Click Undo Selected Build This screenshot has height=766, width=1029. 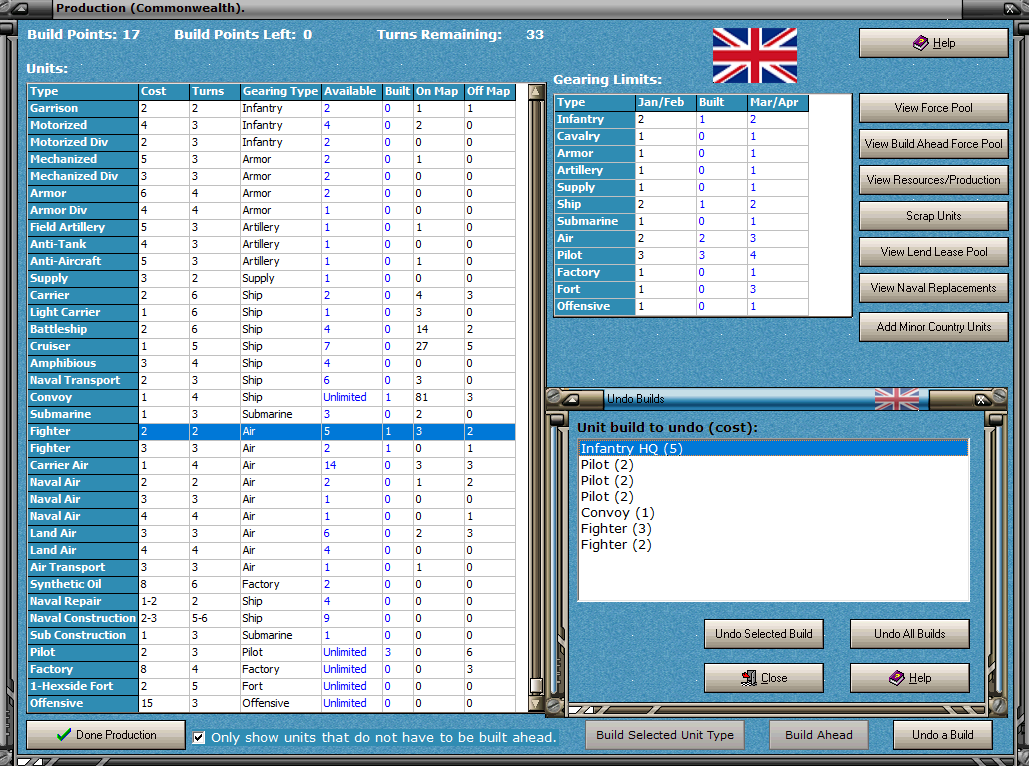click(x=763, y=634)
